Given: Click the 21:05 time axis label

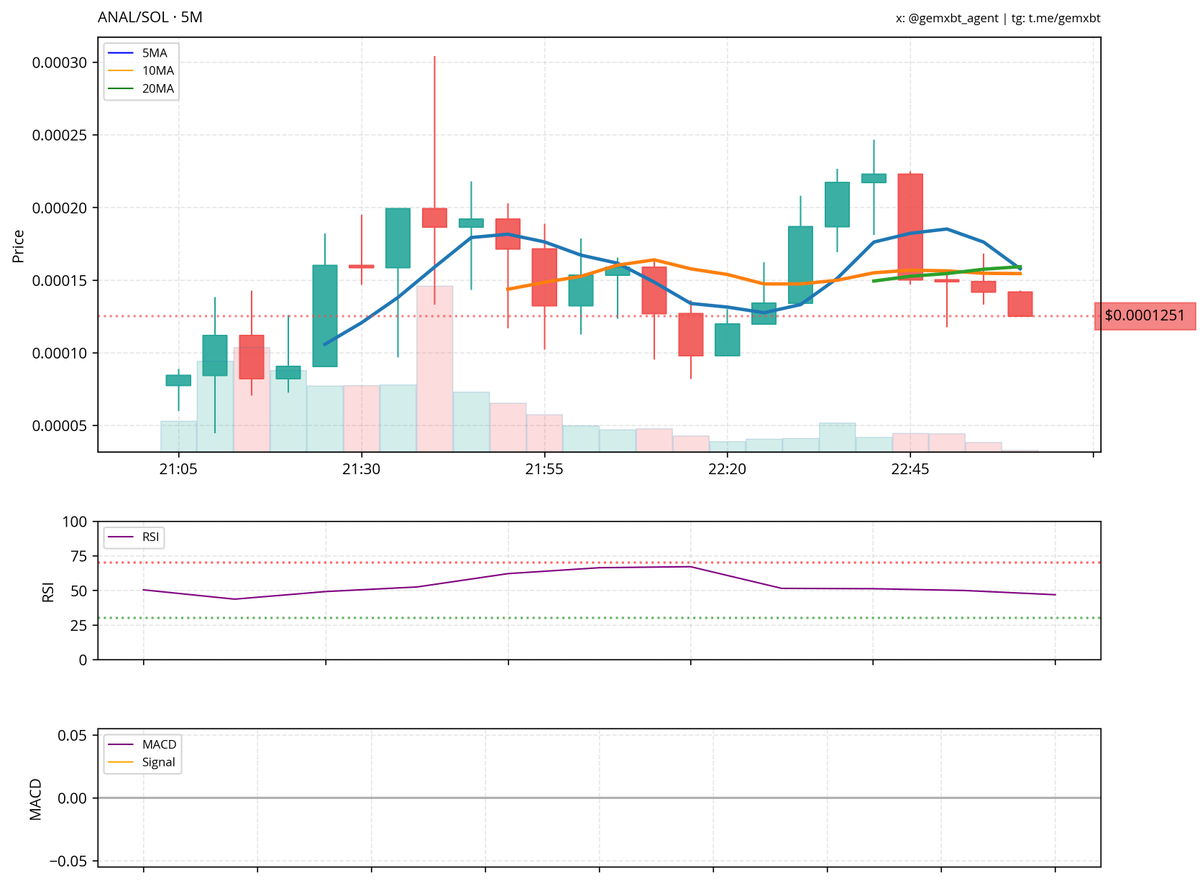Looking at the screenshot, I should click(178, 468).
